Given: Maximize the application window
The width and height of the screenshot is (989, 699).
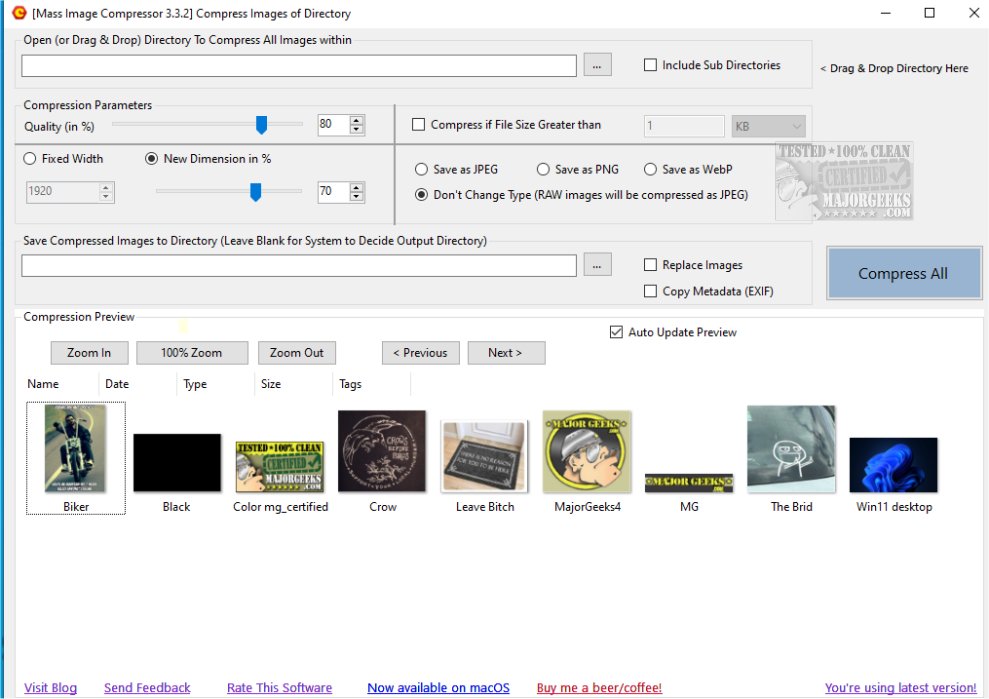Looking at the screenshot, I should pyautogui.click(x=929, y=13).
